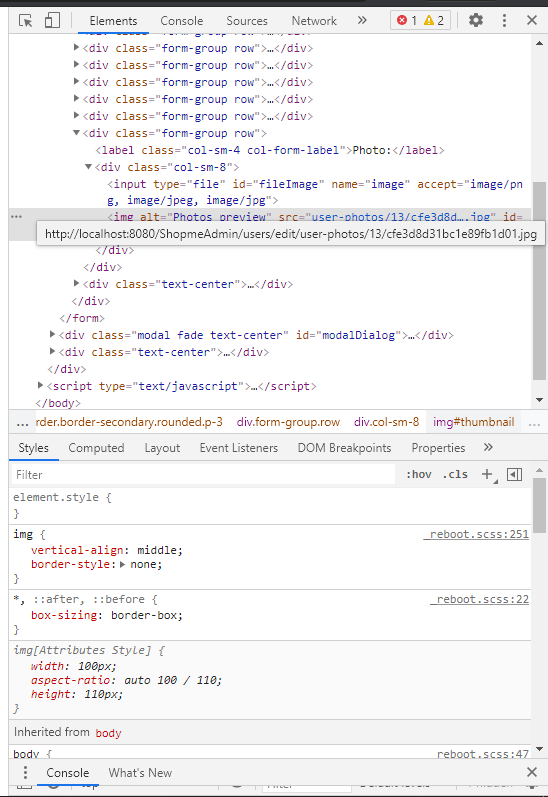Click the Elements panel scroll-up arrow
The width and height of the screenshot is (548, 797).
pos(539,44)
